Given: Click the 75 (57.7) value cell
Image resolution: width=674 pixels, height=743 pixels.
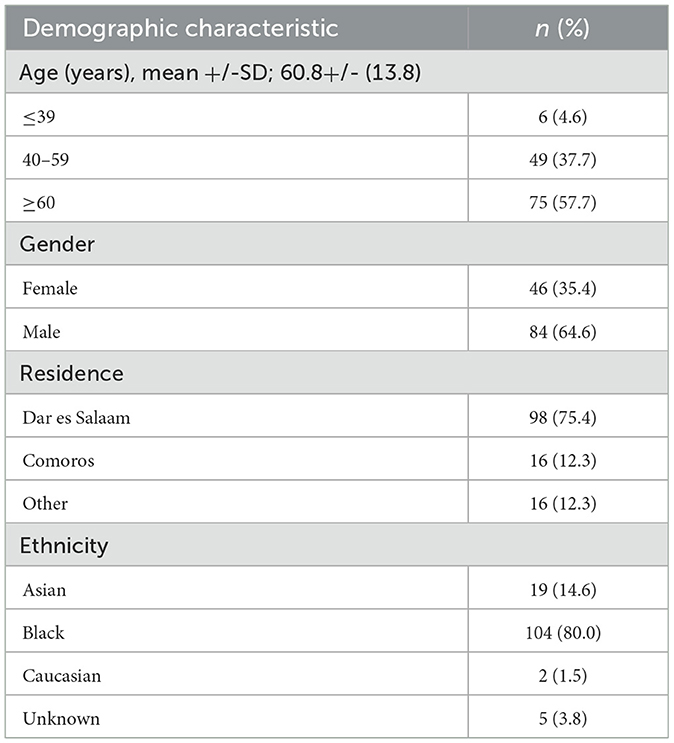Looking at the screenshot, I should (x=563, y=202).
